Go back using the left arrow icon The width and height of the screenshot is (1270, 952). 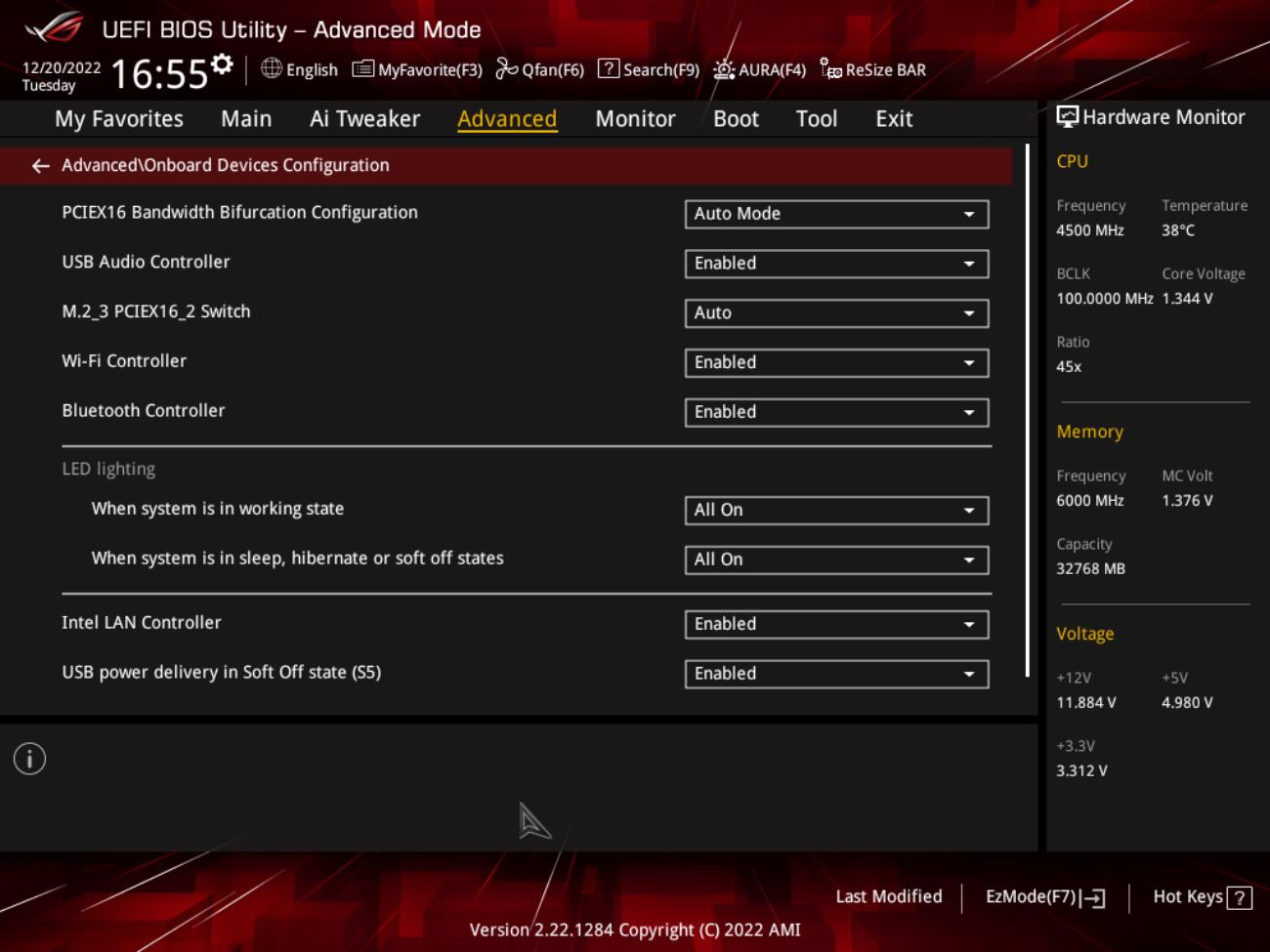point(40,166)
